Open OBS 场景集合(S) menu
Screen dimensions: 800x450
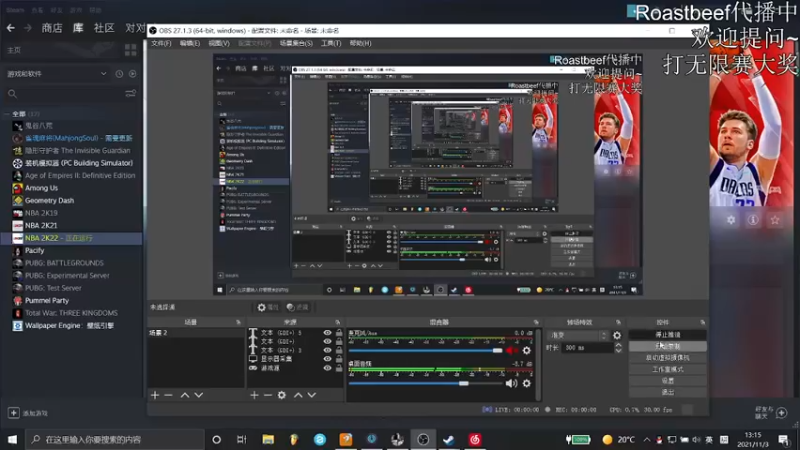tap(296, 43)
